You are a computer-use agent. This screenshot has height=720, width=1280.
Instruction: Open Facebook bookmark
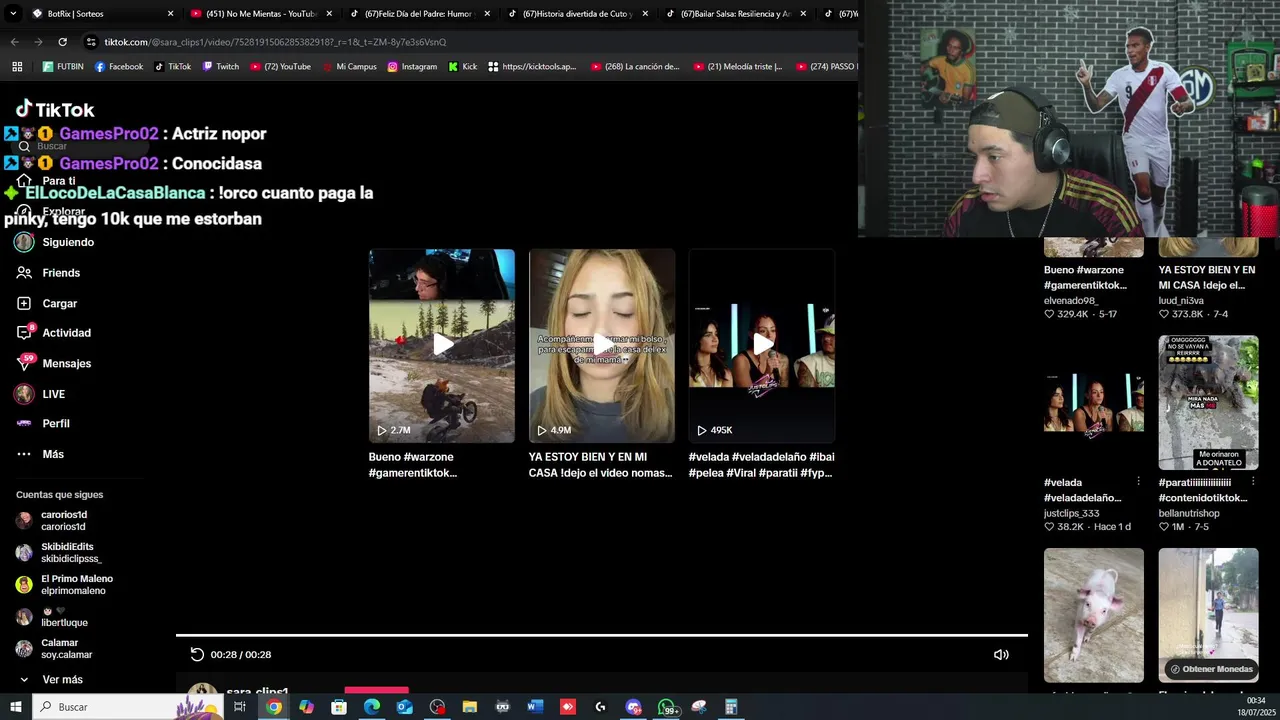tap(119, 67)
